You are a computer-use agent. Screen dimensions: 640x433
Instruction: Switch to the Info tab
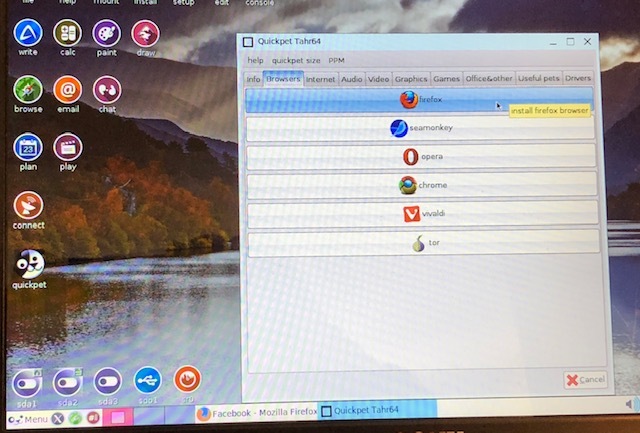click(253, 79)
